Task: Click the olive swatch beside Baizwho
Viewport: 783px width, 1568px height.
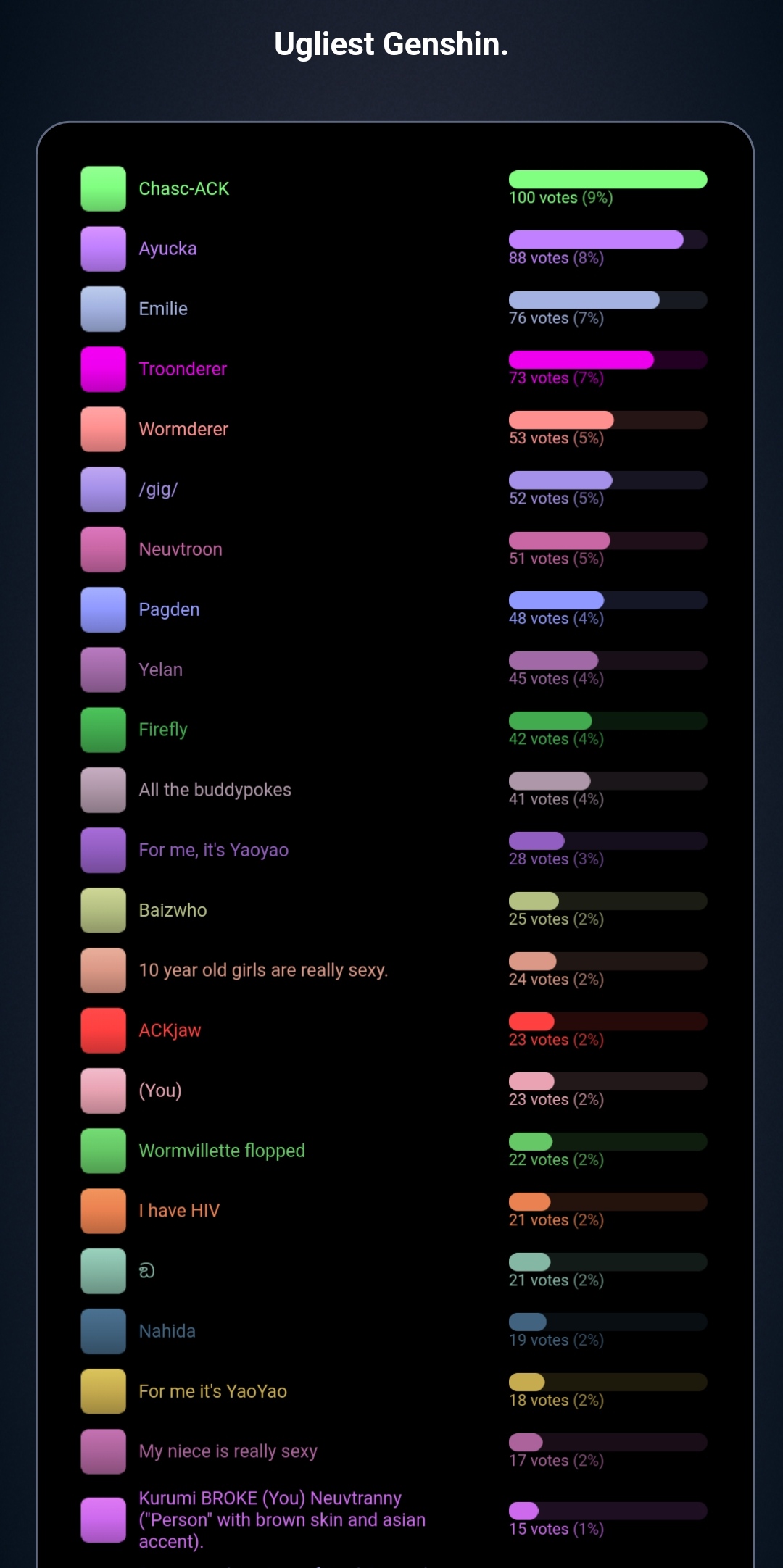Action: (x=103, y=910)
